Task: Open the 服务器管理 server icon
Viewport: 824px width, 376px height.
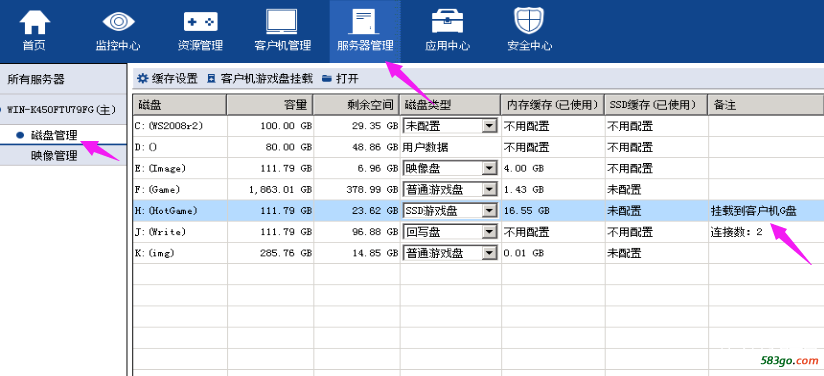Action: tap(364, 23)
